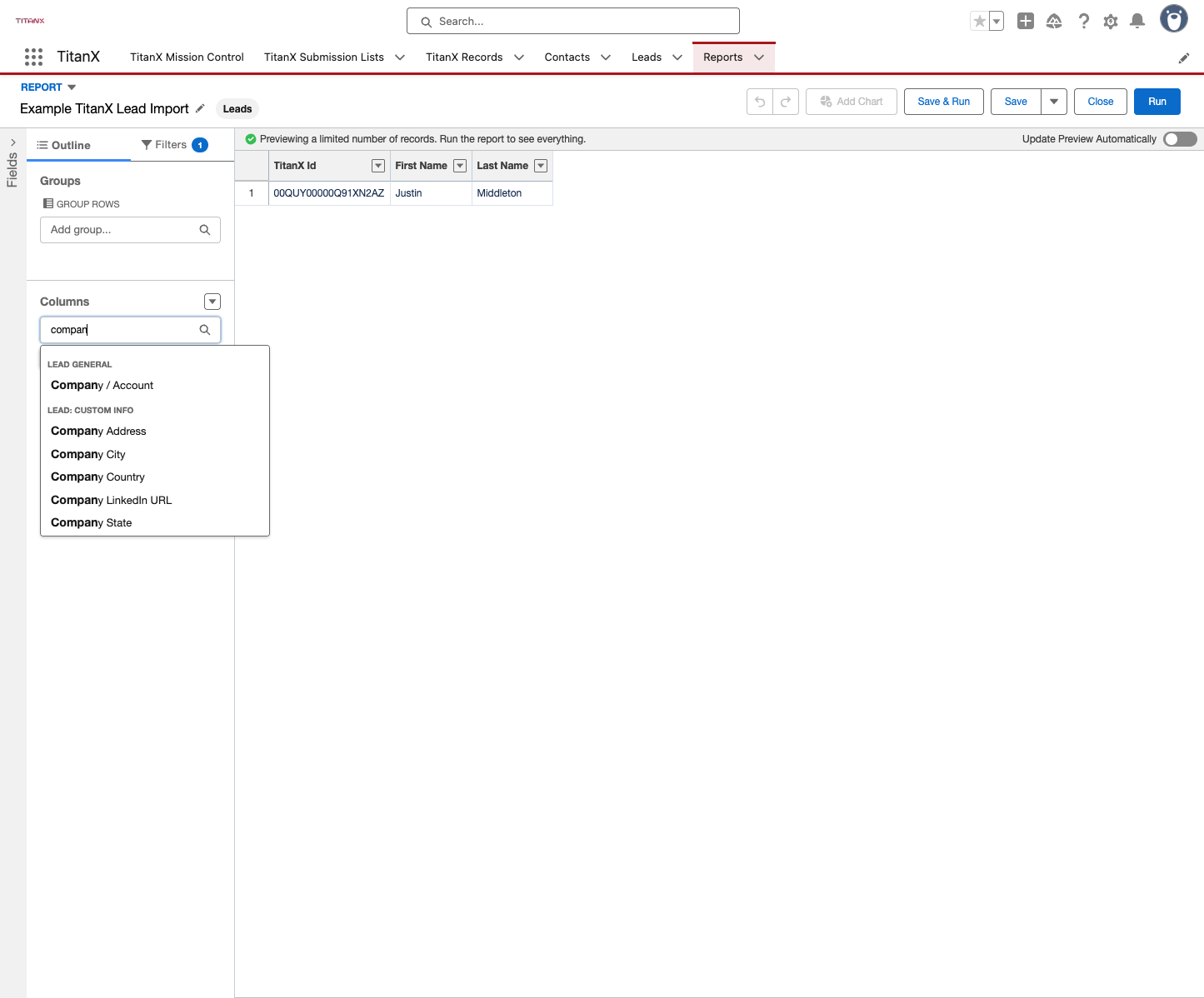This screenshot has height=998, width=1204.
Task: Open the help question mark icon
Action: pos(1083,22)
